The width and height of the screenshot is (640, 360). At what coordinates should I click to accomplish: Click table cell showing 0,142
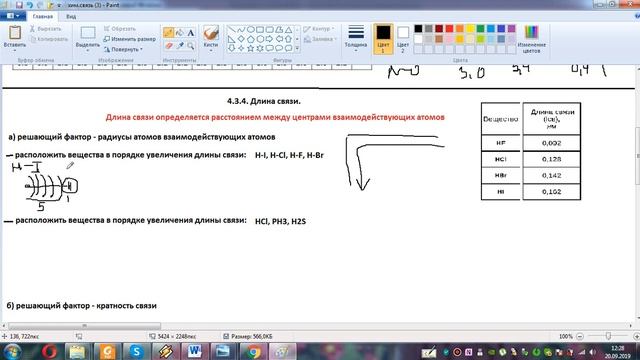coord(551,176)
